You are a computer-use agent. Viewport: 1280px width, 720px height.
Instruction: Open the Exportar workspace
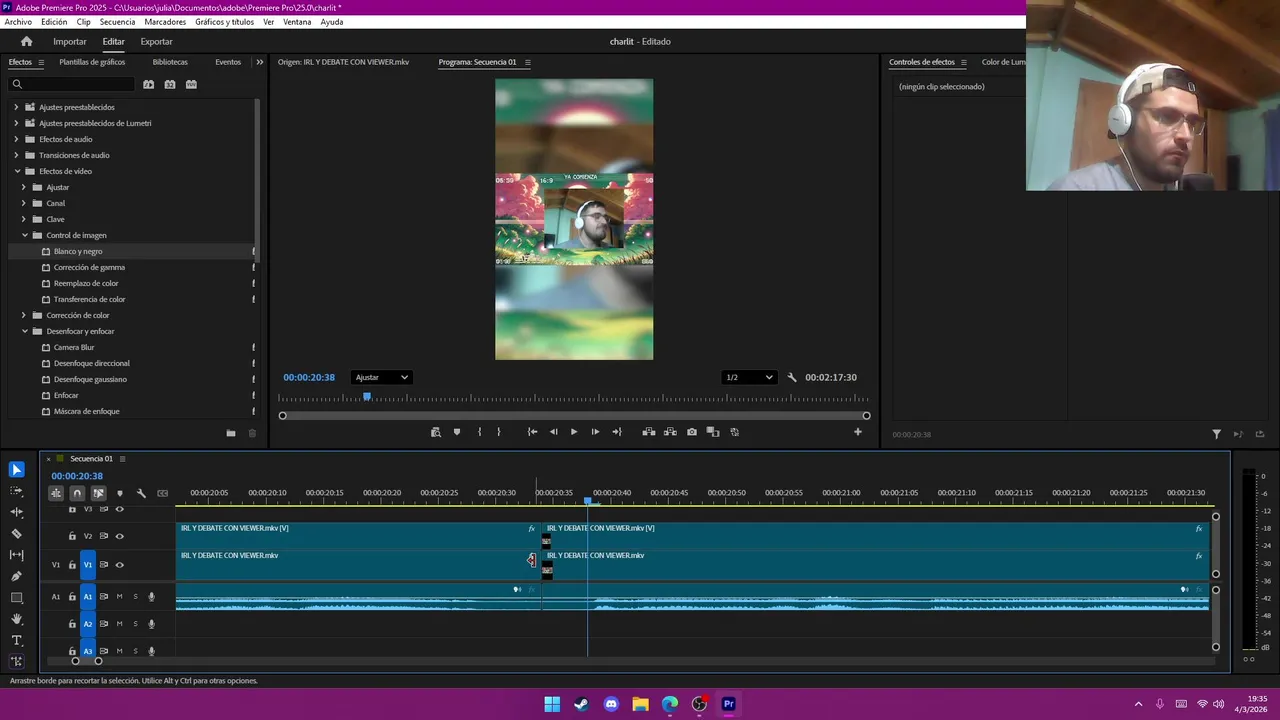pos(156,41)
